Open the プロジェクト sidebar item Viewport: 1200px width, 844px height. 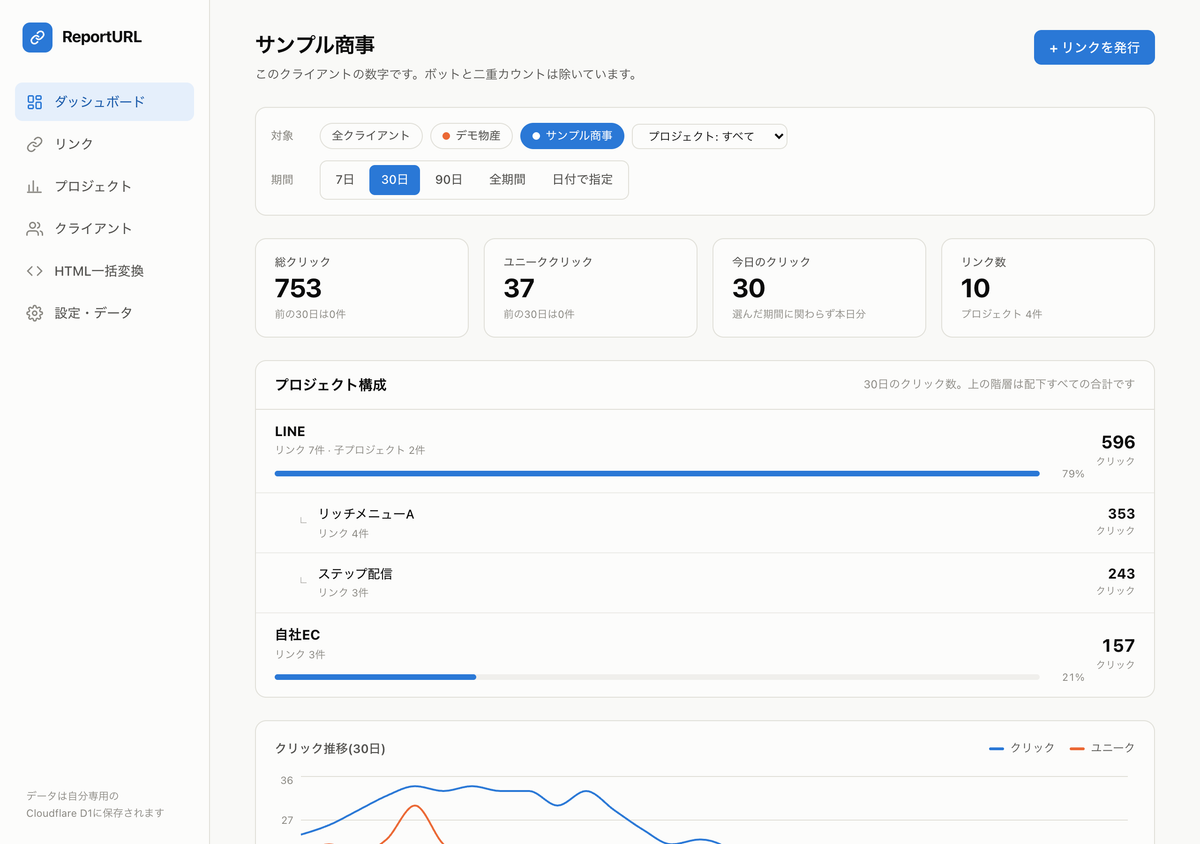[104, 186]
